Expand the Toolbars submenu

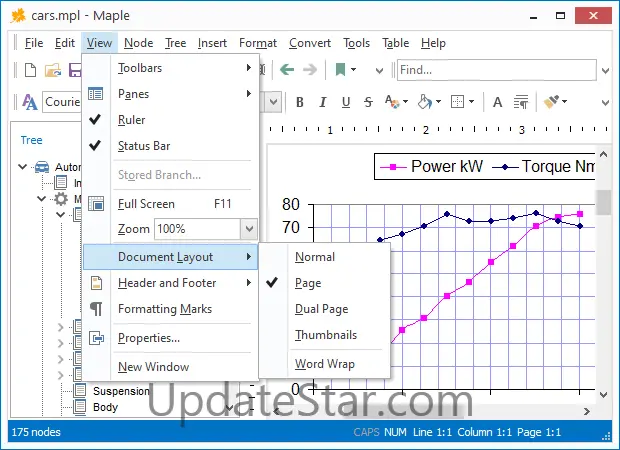(x=171, y=68)
